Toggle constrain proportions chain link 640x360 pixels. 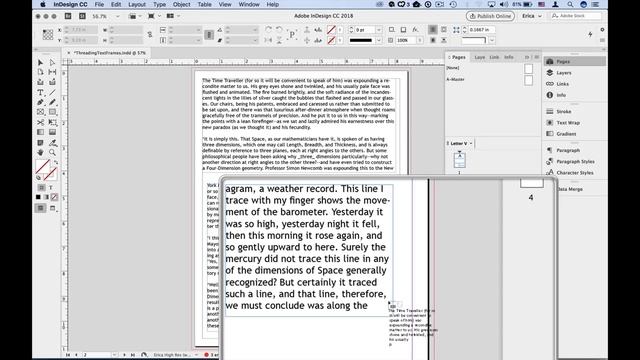click(150, 35)
